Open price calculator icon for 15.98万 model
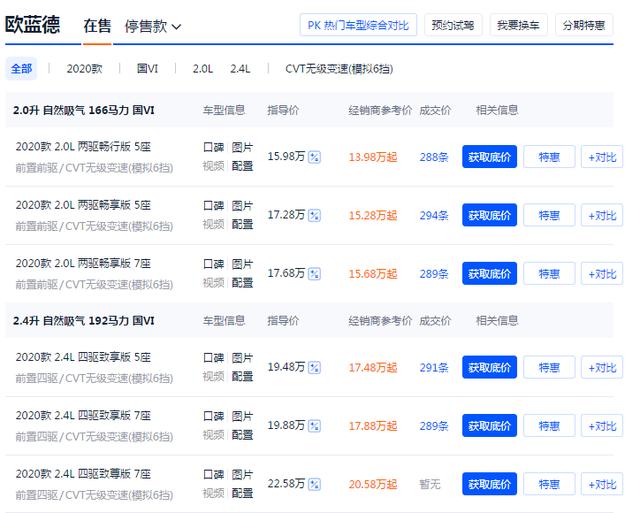The width and height of the screenshot is (640, 513). (x=314, y=157)
